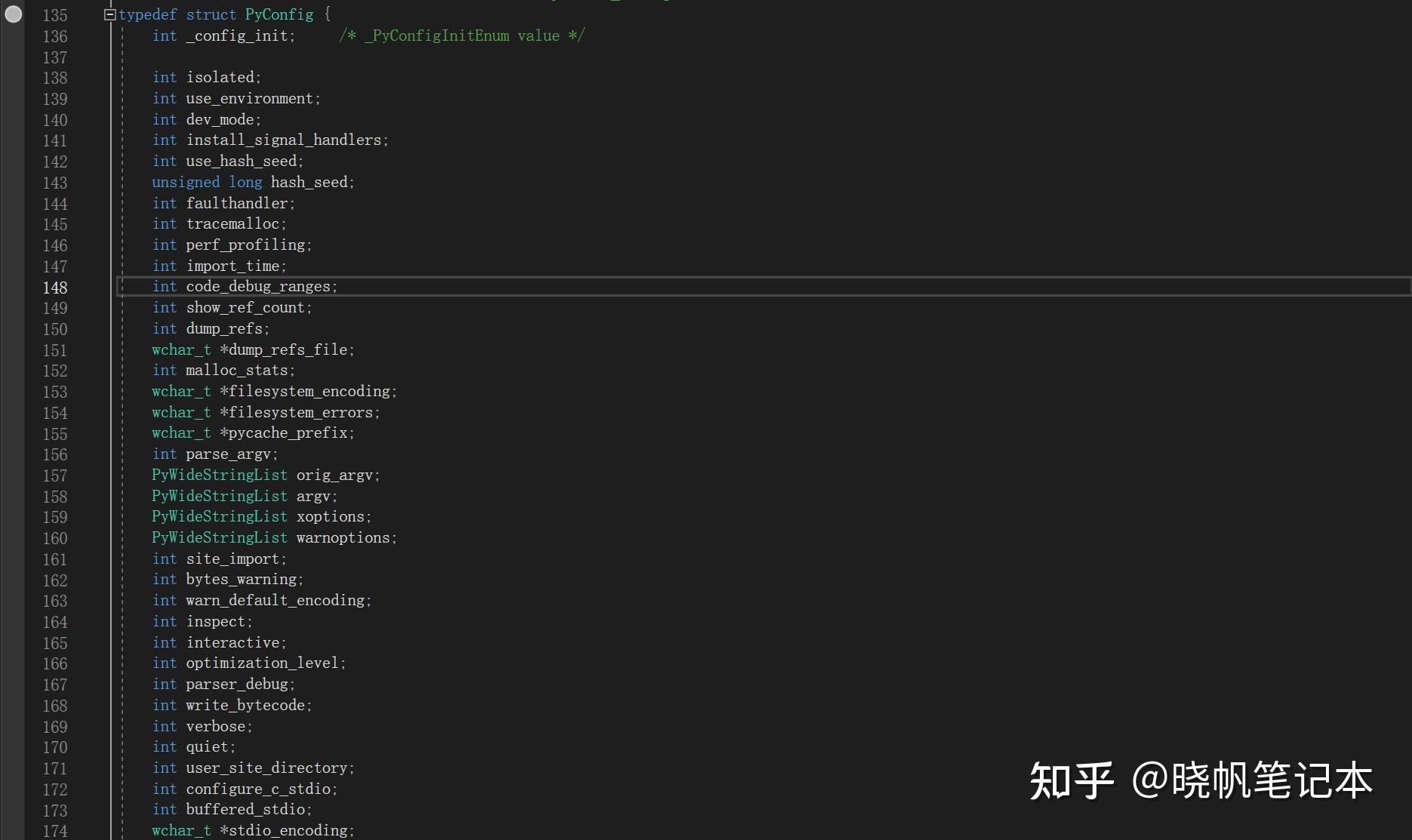Click the breakpoint circle in the margin
1412x840 pixels.
[13, 14]
